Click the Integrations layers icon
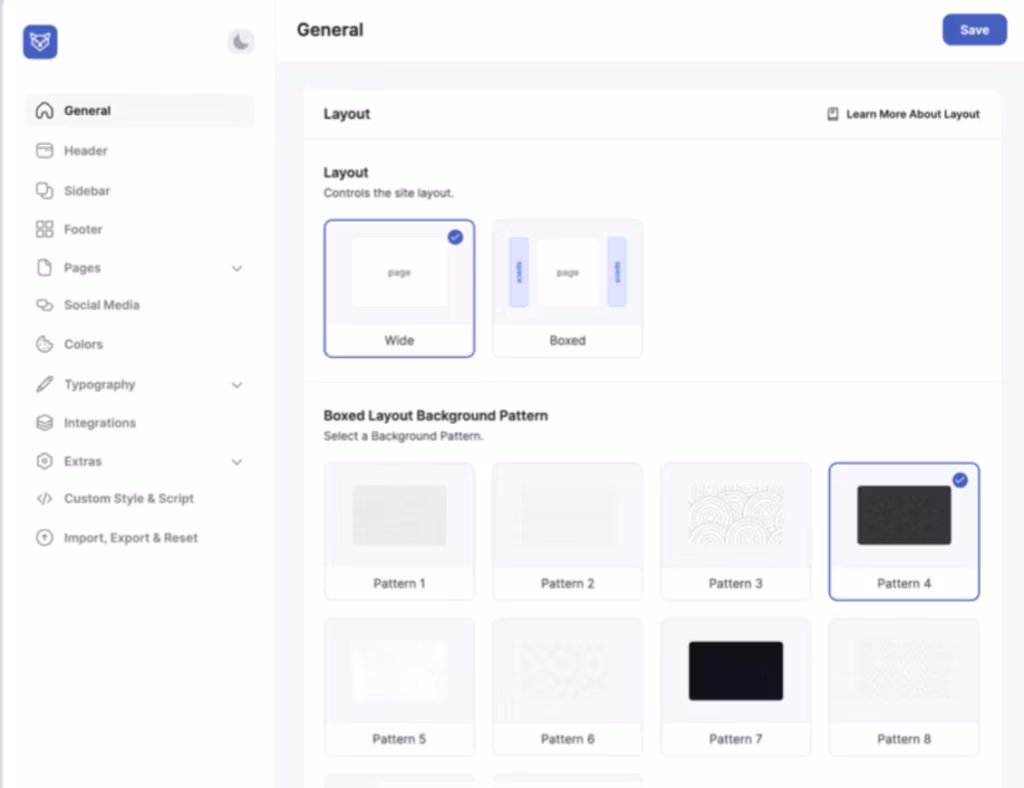 pos(44,423)
